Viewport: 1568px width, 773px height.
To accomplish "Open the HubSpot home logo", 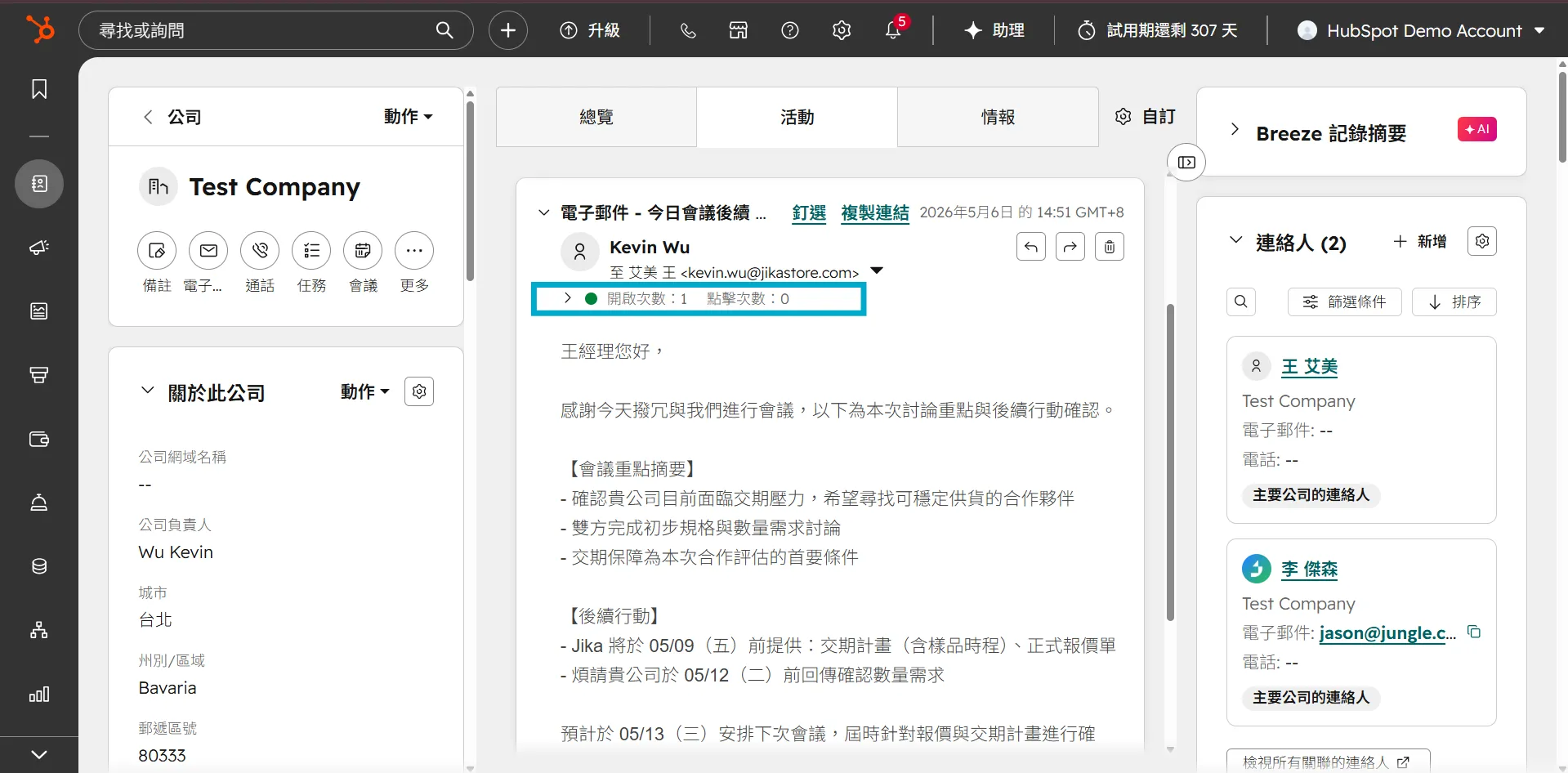I will 40,29.
